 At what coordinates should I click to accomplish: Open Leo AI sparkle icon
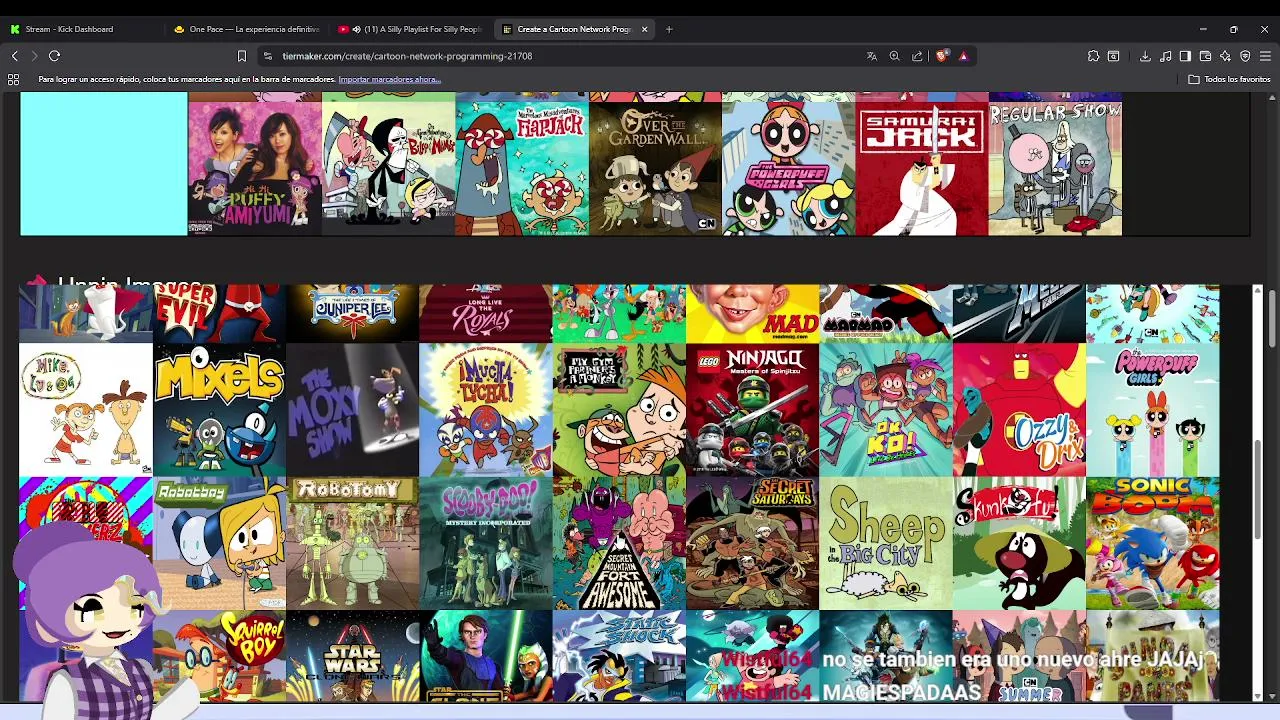[x=1225, y=56]
